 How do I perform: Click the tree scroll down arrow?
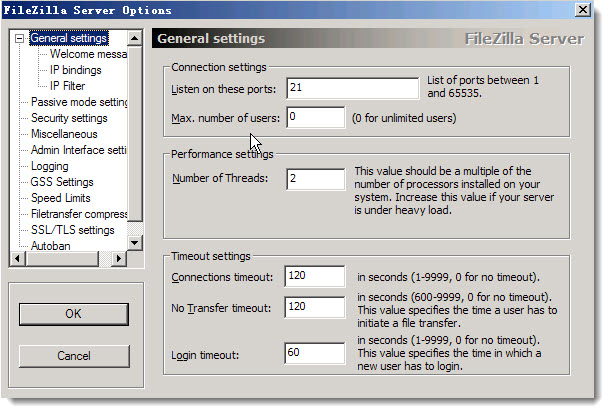click(x=134, y=243)
